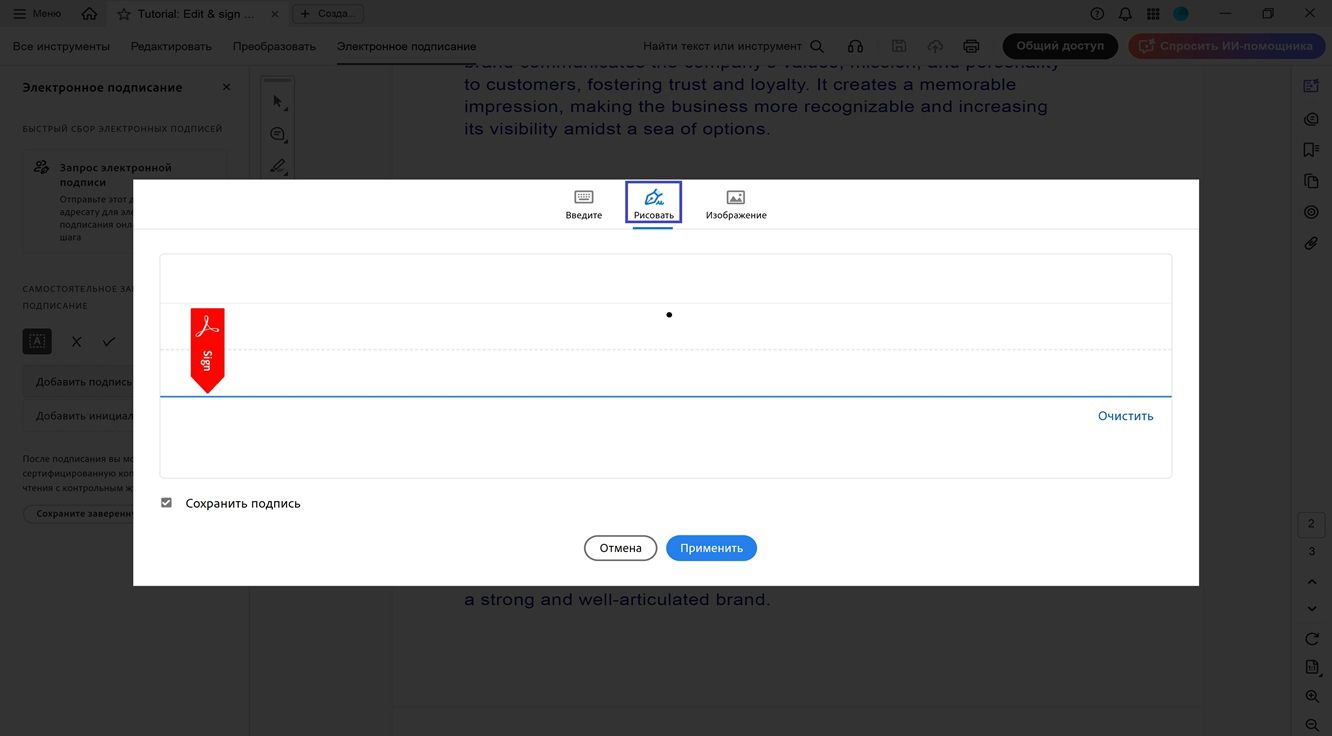This screenshot has height=736, width=1332.
Task: Click the current page number 2 box
Action: [1312, 524]
